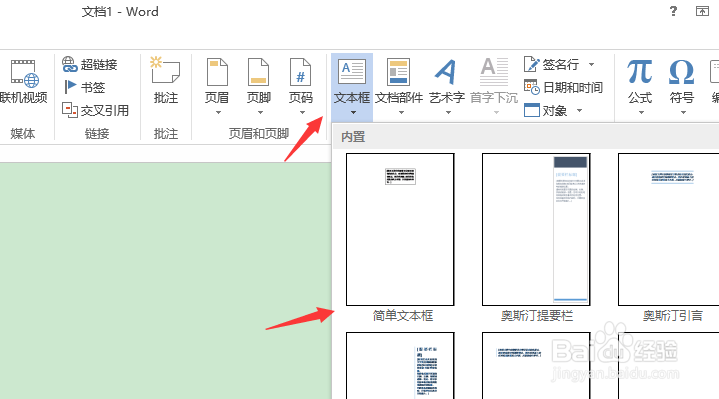
Task: Expand the Symbol (符号) dropdown arrow
Action: (683, 112)
